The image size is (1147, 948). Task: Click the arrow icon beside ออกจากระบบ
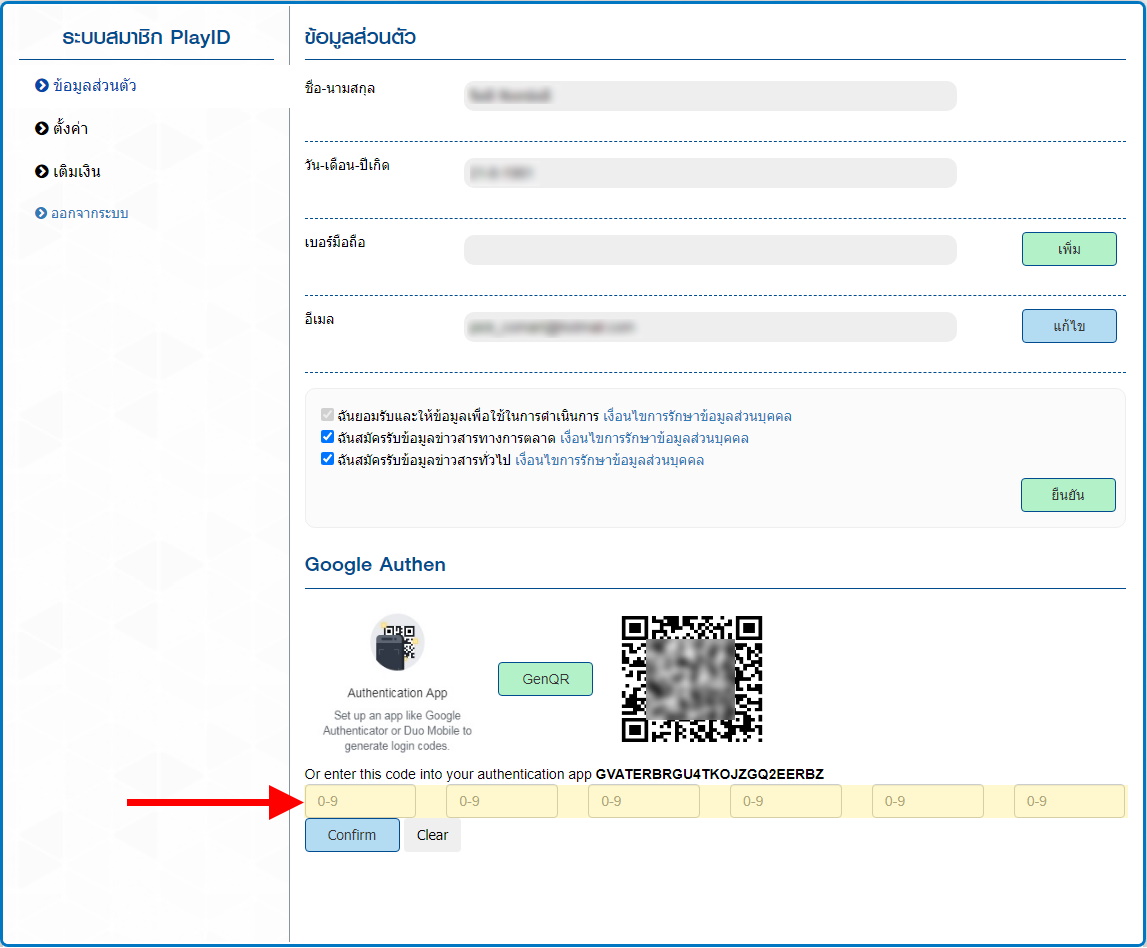pyautogui.click(x=42, y=214)
